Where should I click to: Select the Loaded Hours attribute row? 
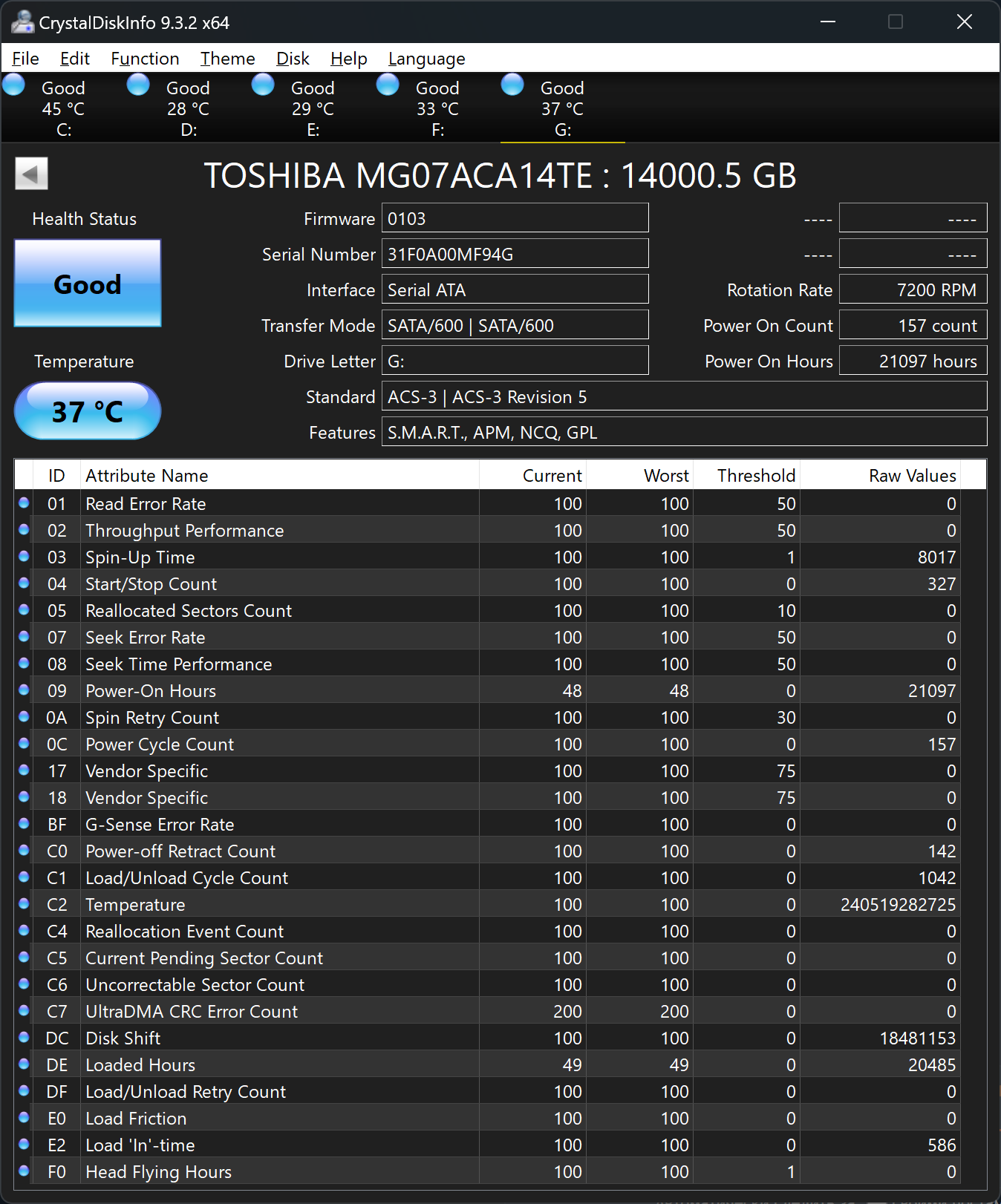point(487,1064)
